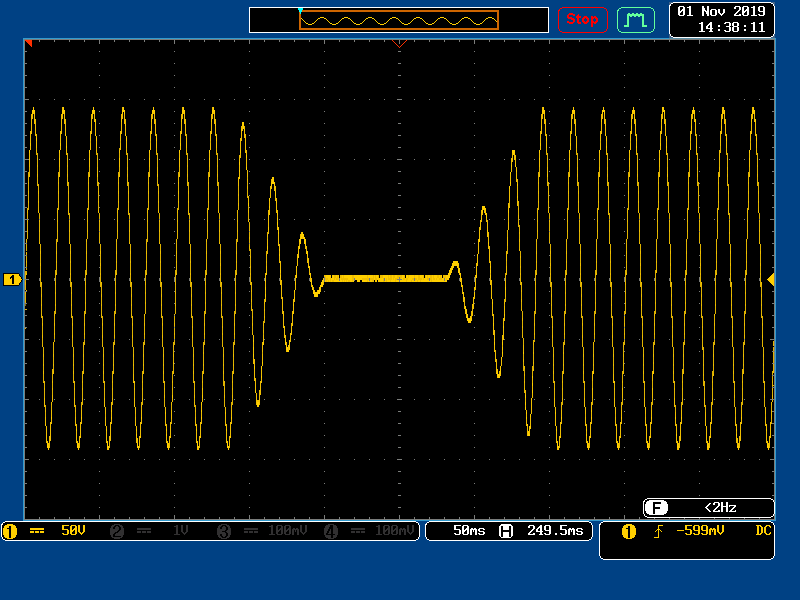Click the channel 2 1V scale value

(181, 531)
